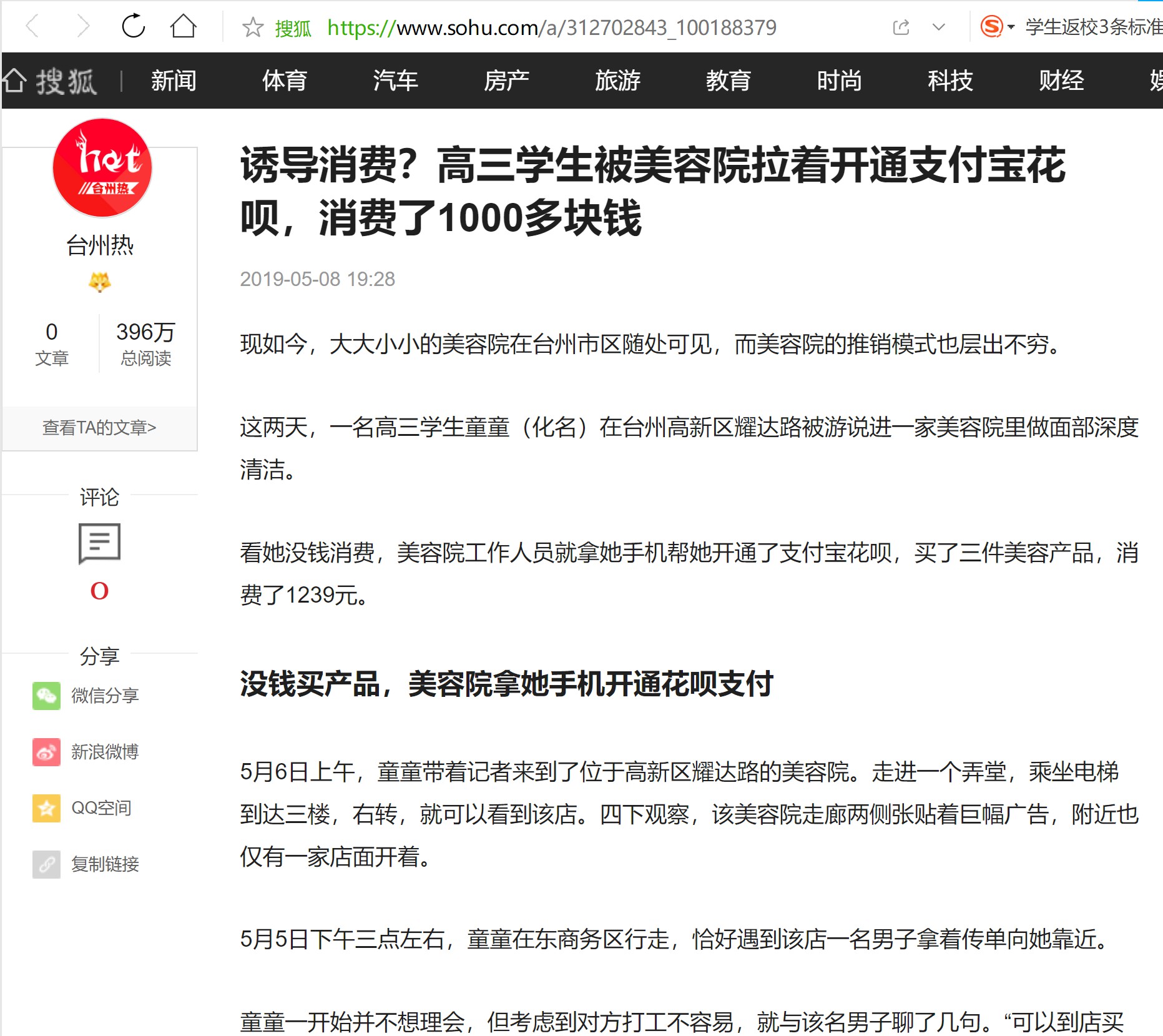Open 查看TA的文章 link
Viewport: 1163px width, 1036px height.
click(99, 427)
